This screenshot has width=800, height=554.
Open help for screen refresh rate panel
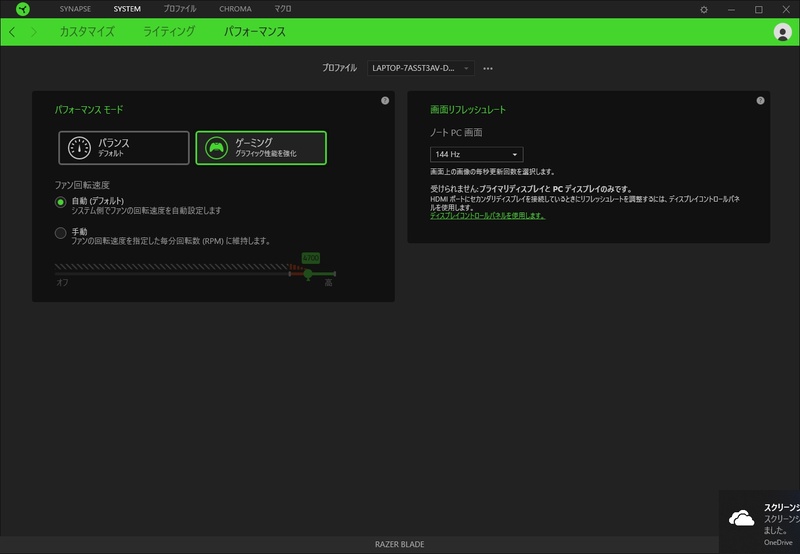760,100
